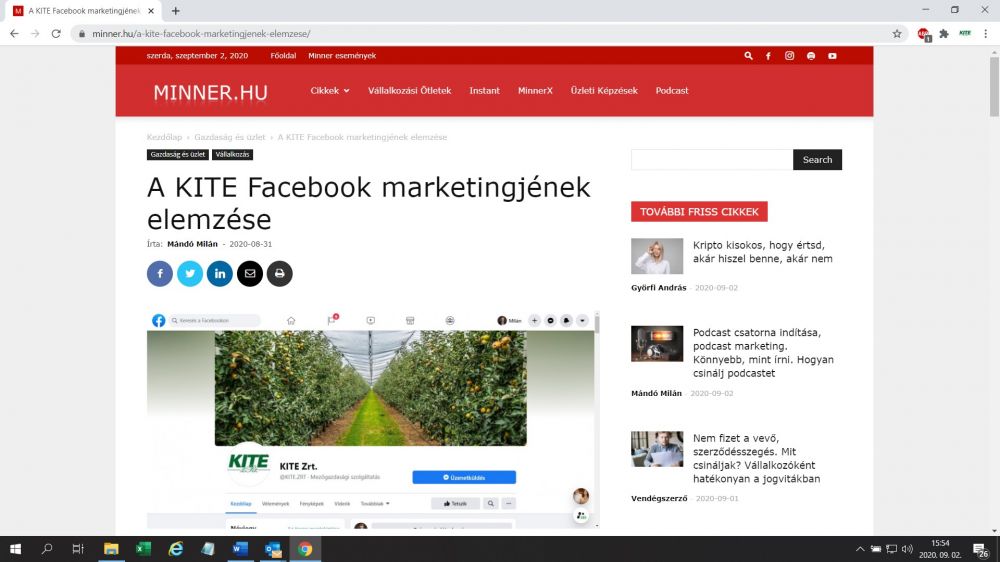Screen dimensions: 1000x562
Task: Expand the Cikkek dropdown menu
Action: 330,91
